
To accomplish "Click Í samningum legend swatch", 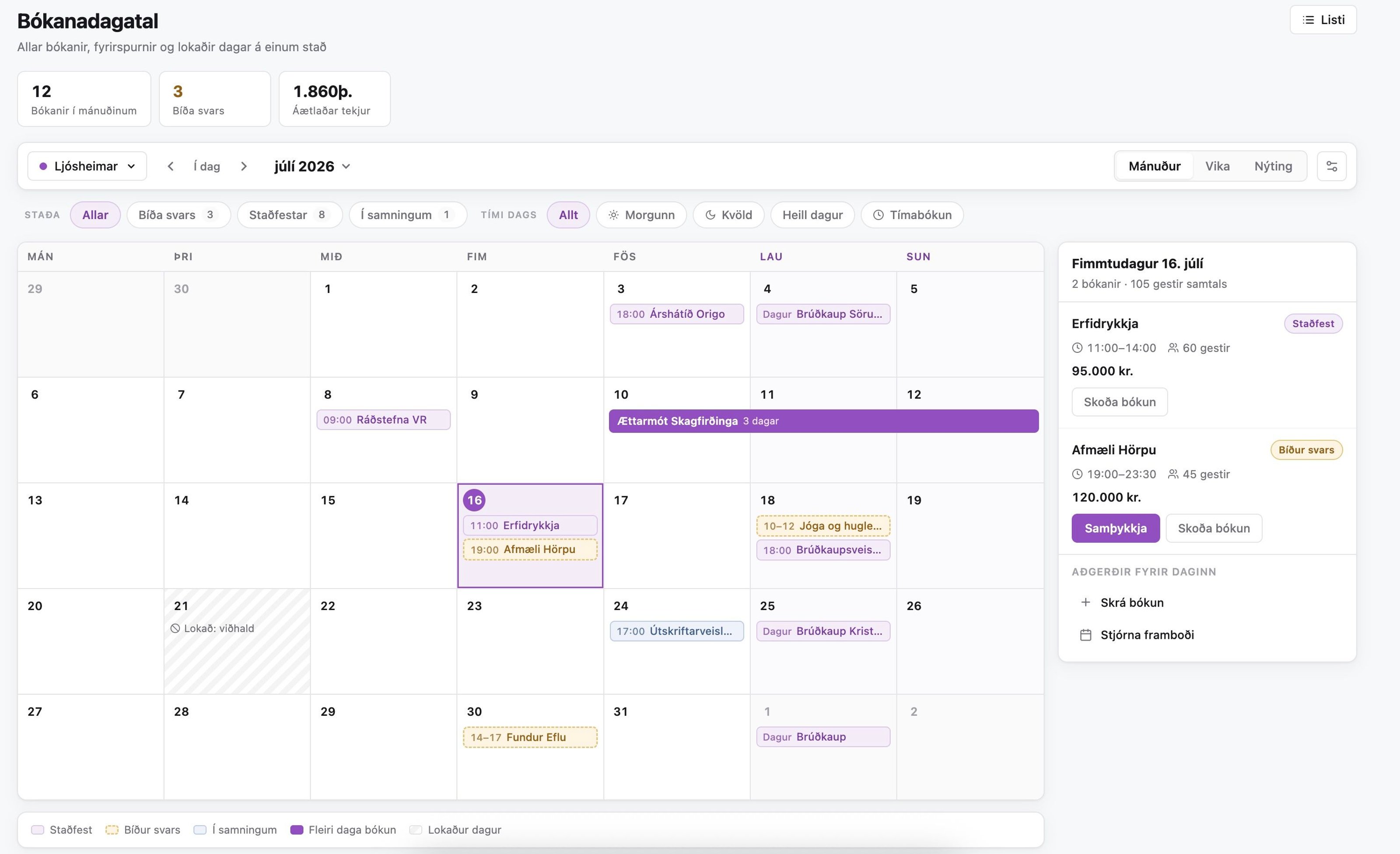I will pyautogui.click(x=200, y=830).
